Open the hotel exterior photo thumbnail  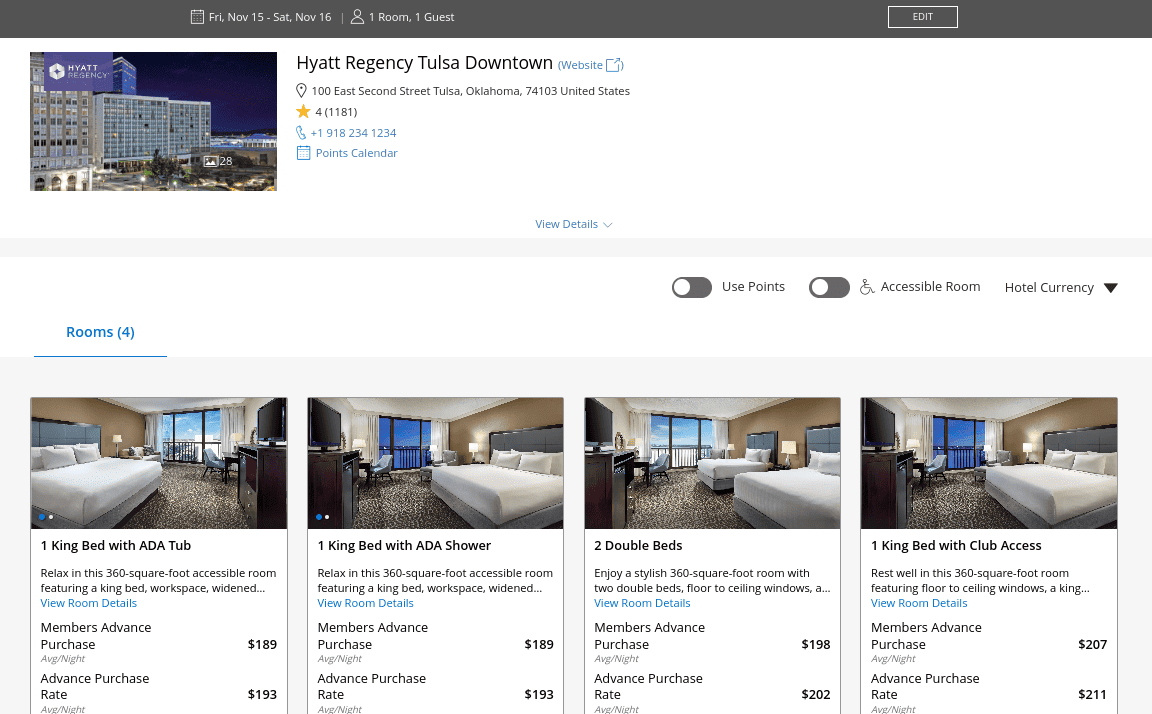[154, 121]
